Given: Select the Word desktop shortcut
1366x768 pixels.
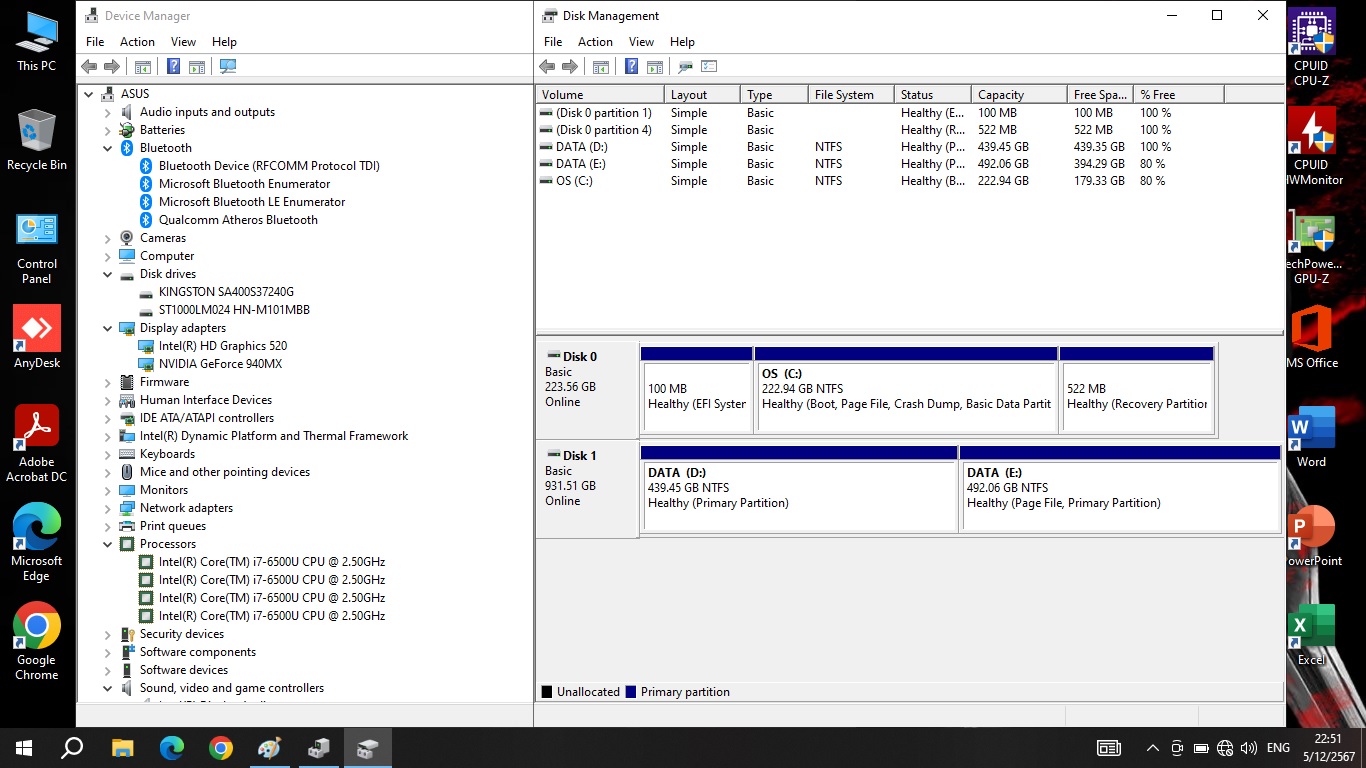Looking at the screenshot, I should click(1312, 437).
